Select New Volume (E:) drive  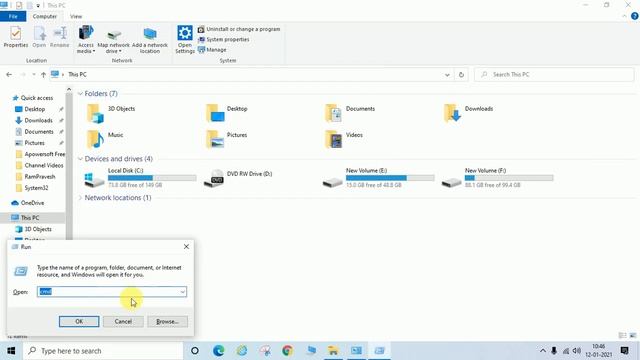378,178
